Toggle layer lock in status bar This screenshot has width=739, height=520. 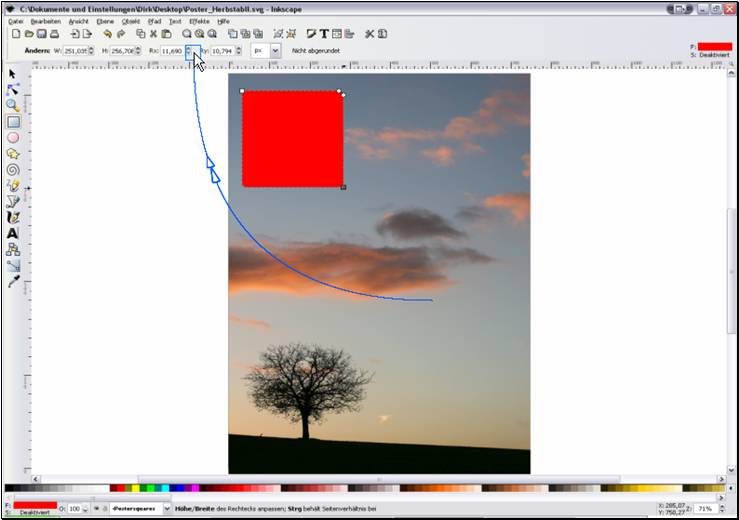point(105,509)
